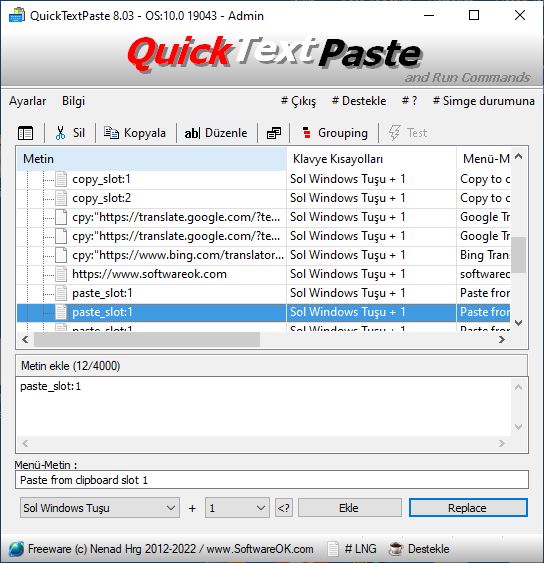Click the <? helper button
This screenshot has width=544, height=563.
coord(284,508)
